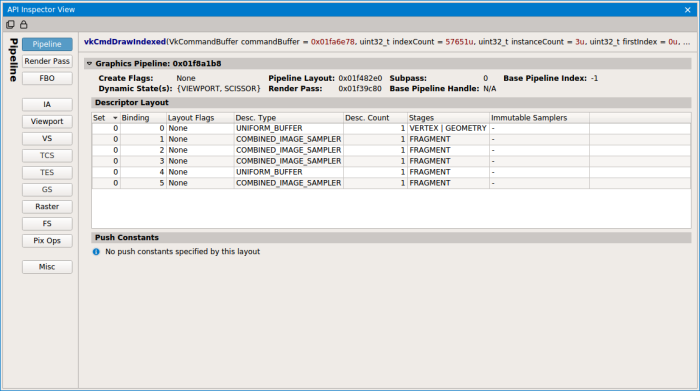Open the Pix Ops stage

coord(47,241)
